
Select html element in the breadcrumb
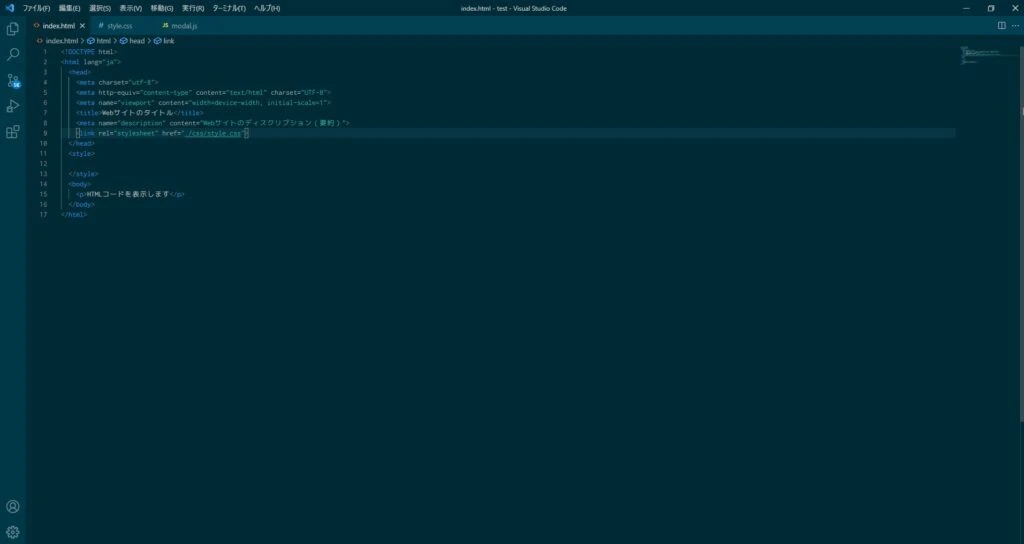(x=104, y=40)
